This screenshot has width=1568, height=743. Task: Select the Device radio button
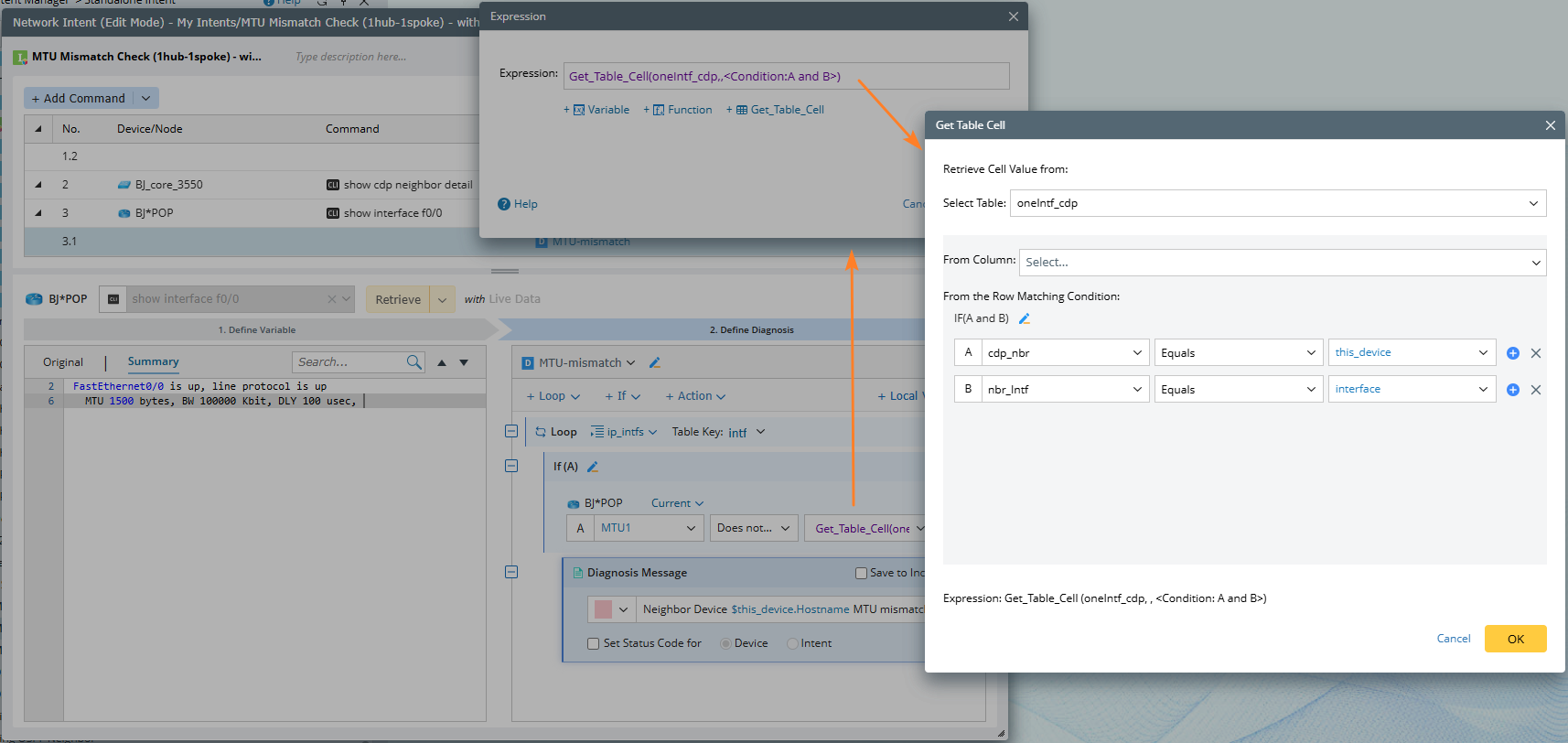[726, 643]
